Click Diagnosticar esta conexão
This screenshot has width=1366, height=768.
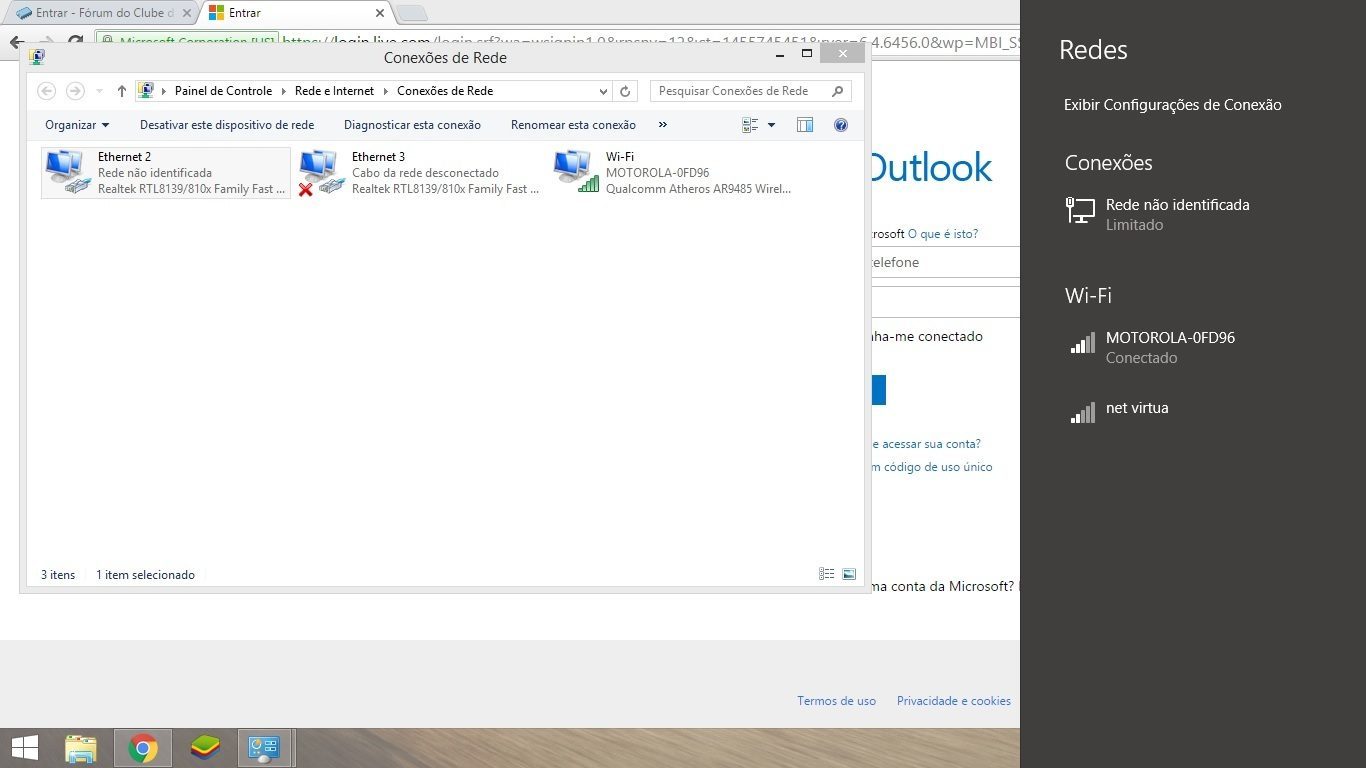[412, 125]
